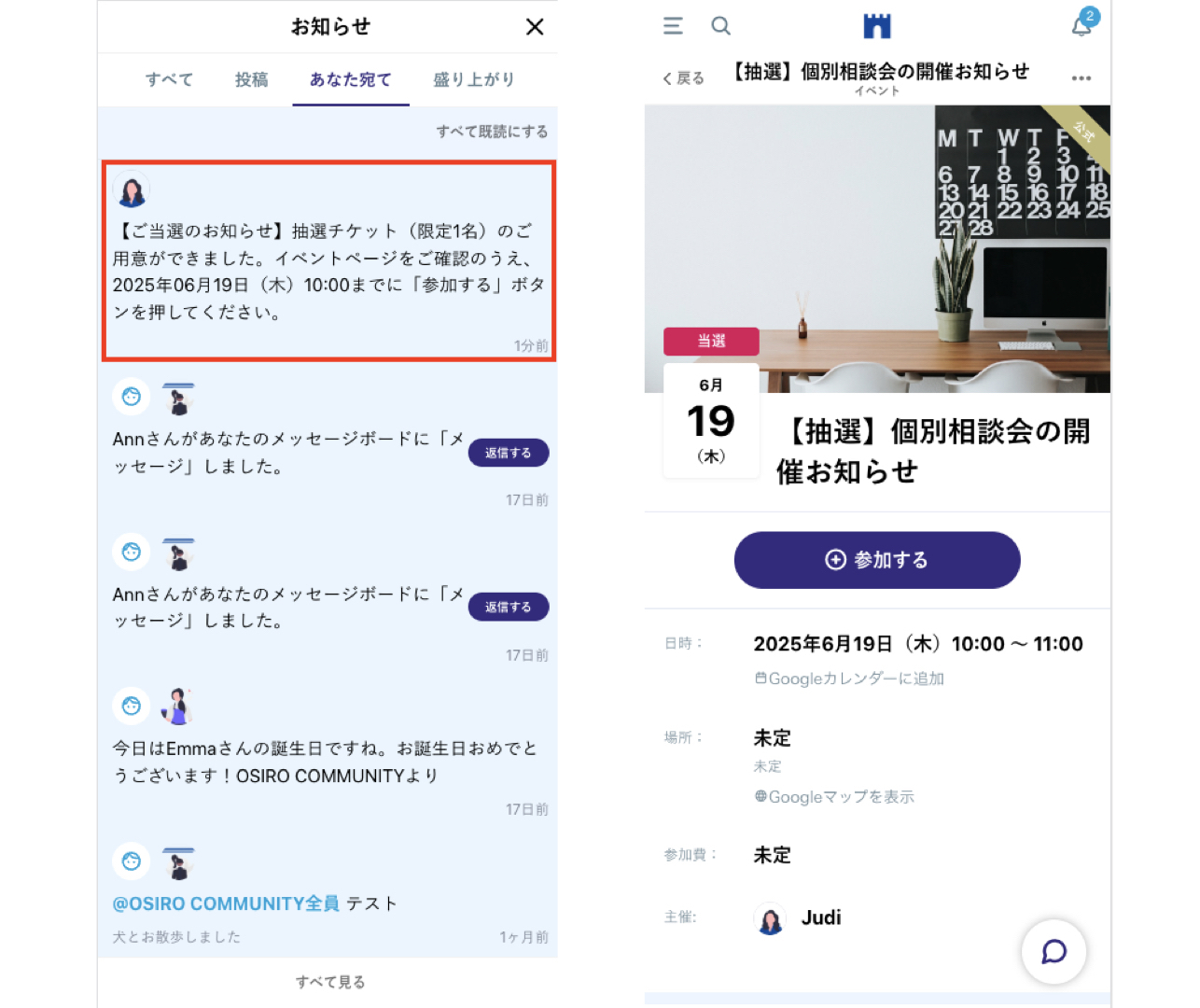Open the 盛り上がり tab

[474, 80]
